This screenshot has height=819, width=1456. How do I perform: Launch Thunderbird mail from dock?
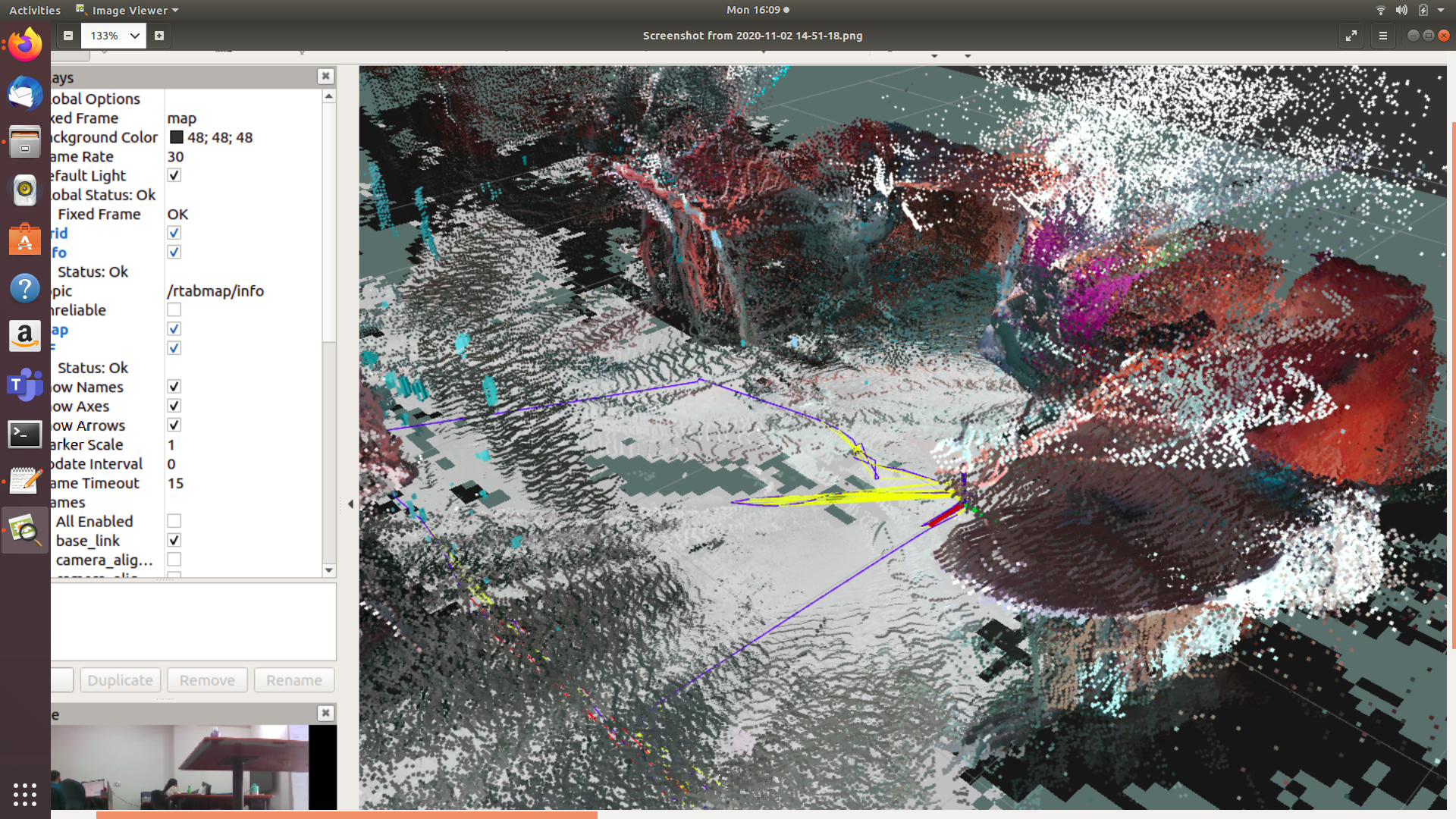coord(25,94)
